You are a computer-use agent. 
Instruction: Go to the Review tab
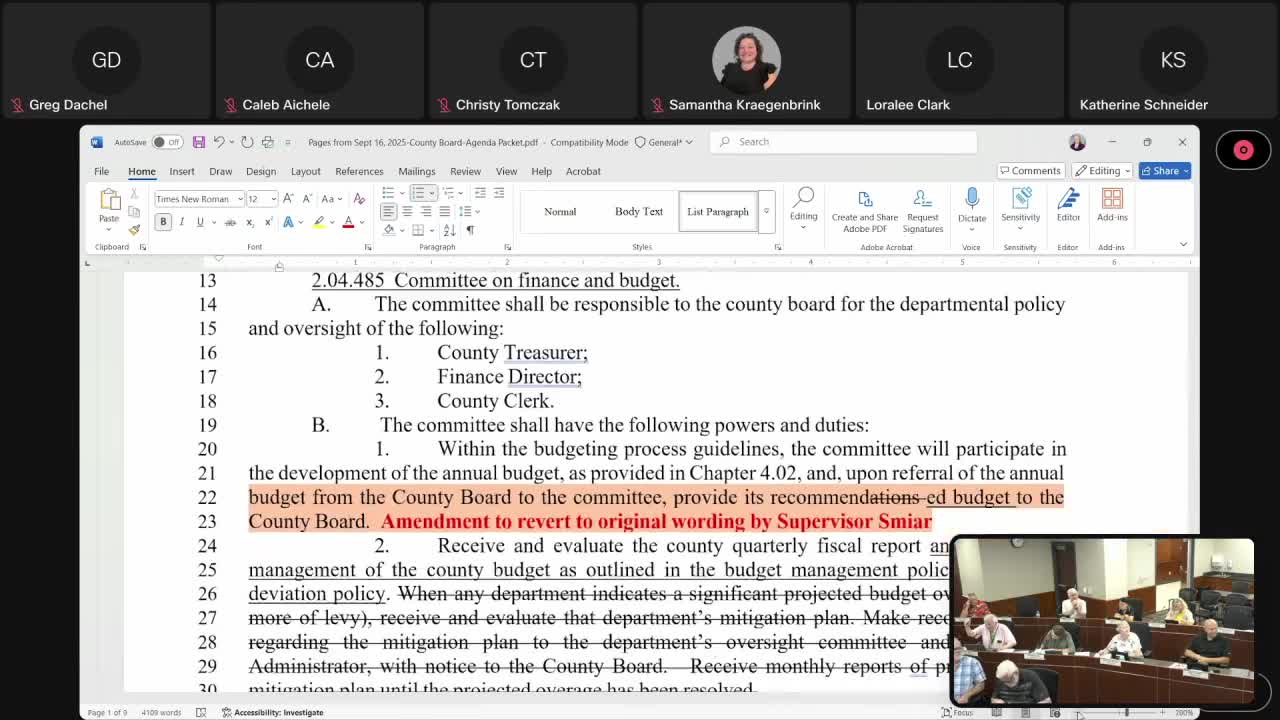click(465, 171)
